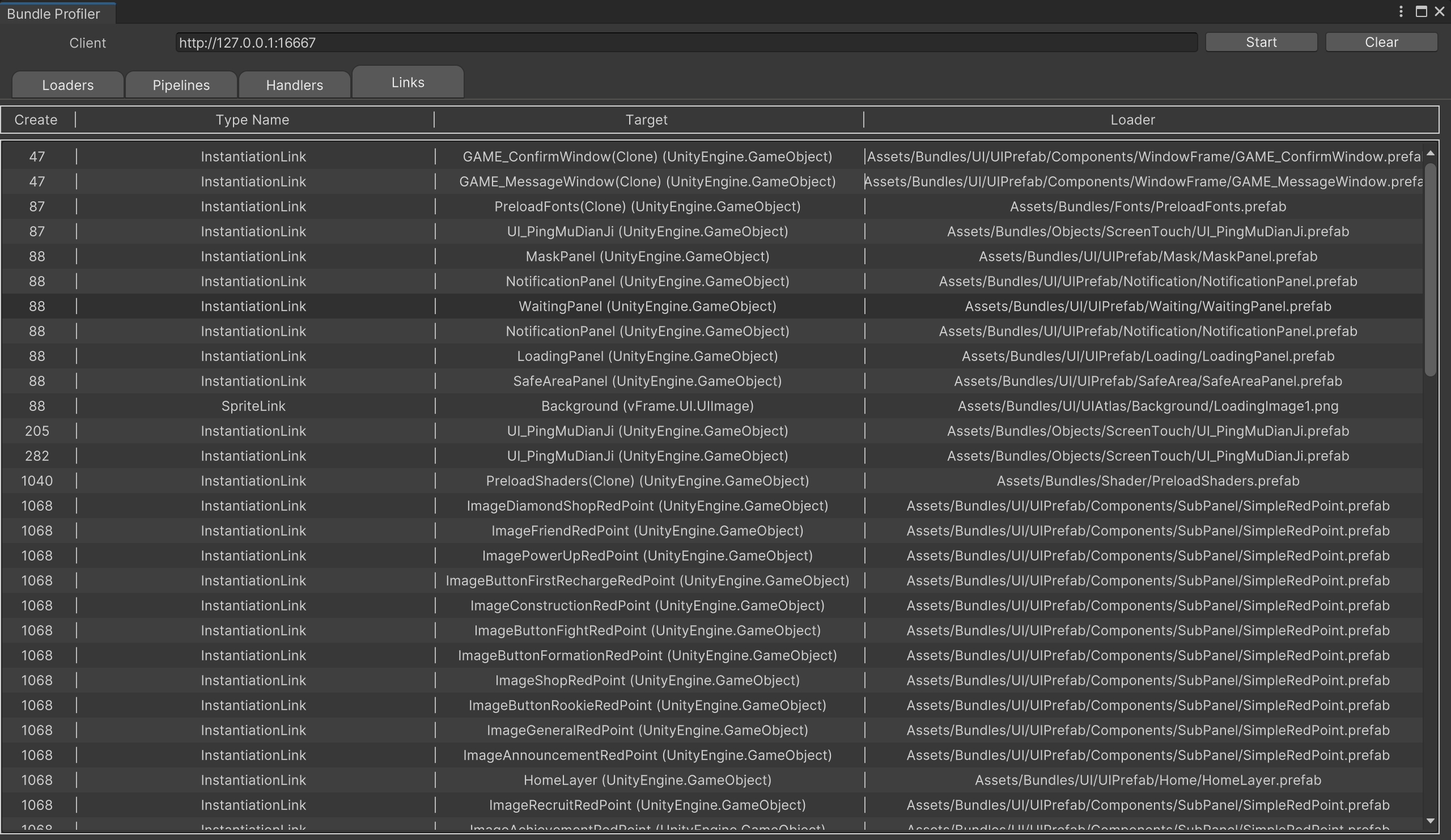Select the HomeLayer row
This screenshot has width=1451, height=840.
pyautogui.click(x=647, y=780)
